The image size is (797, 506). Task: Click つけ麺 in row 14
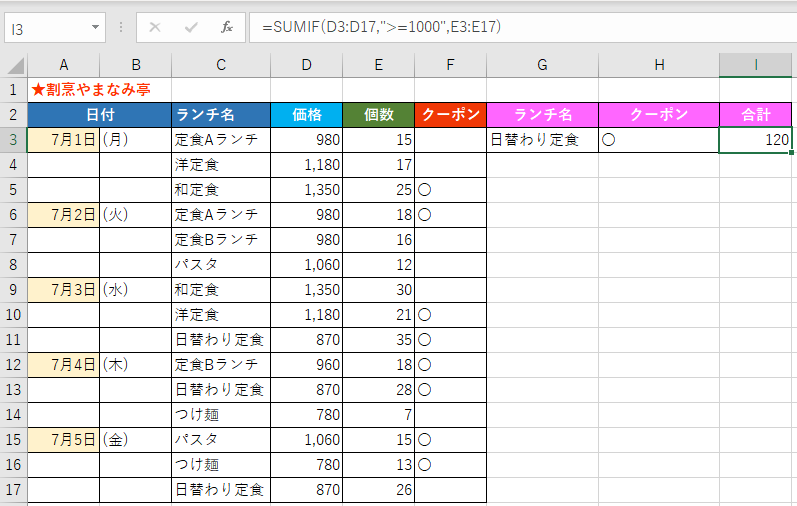point(221,415)
